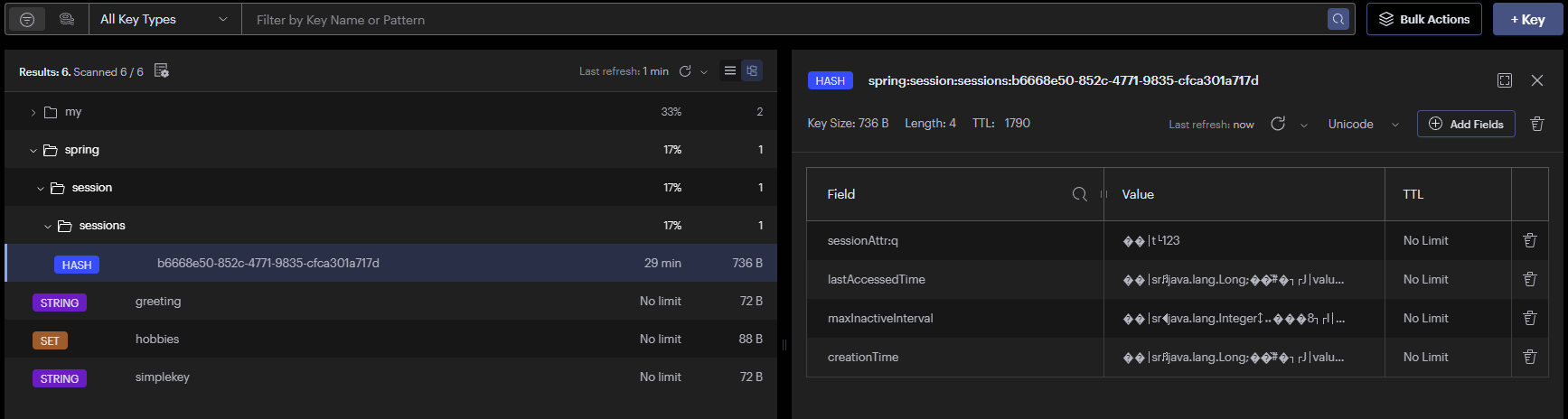Screen dimensions: 1568x419
Task: Refresh the key details values
Action: pos(1278,124)
